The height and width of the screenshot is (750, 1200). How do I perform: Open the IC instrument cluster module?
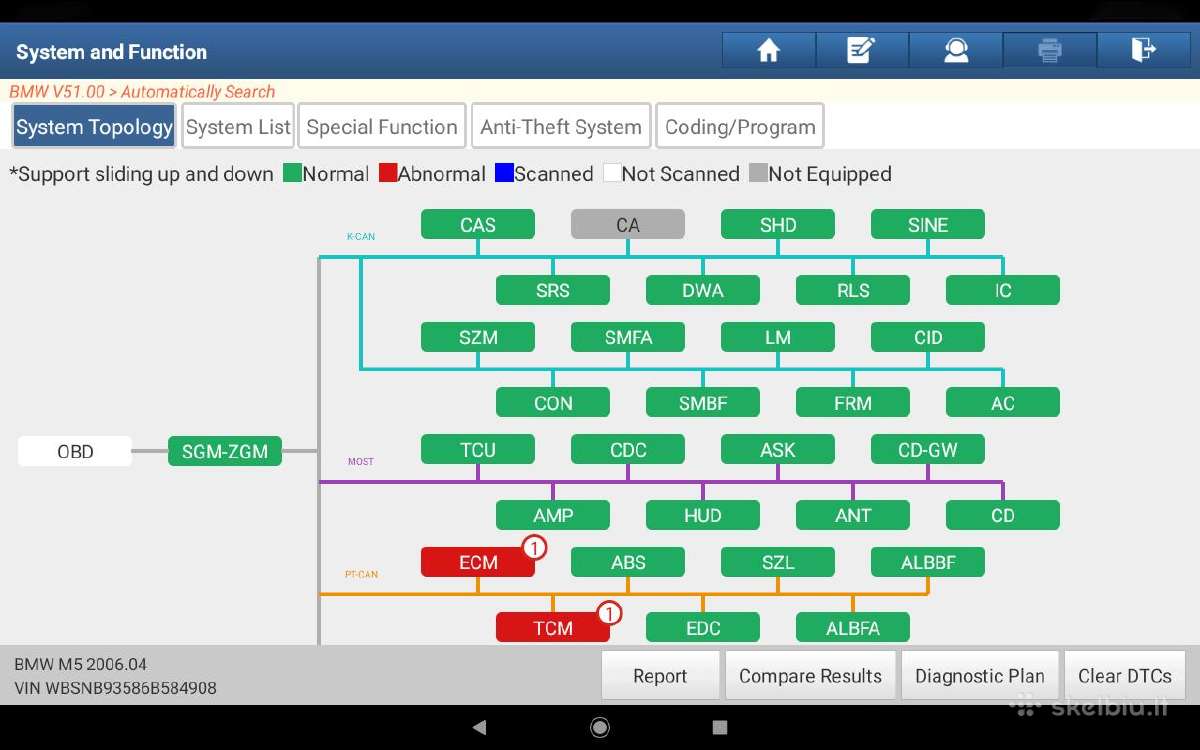coord(1003,290)
